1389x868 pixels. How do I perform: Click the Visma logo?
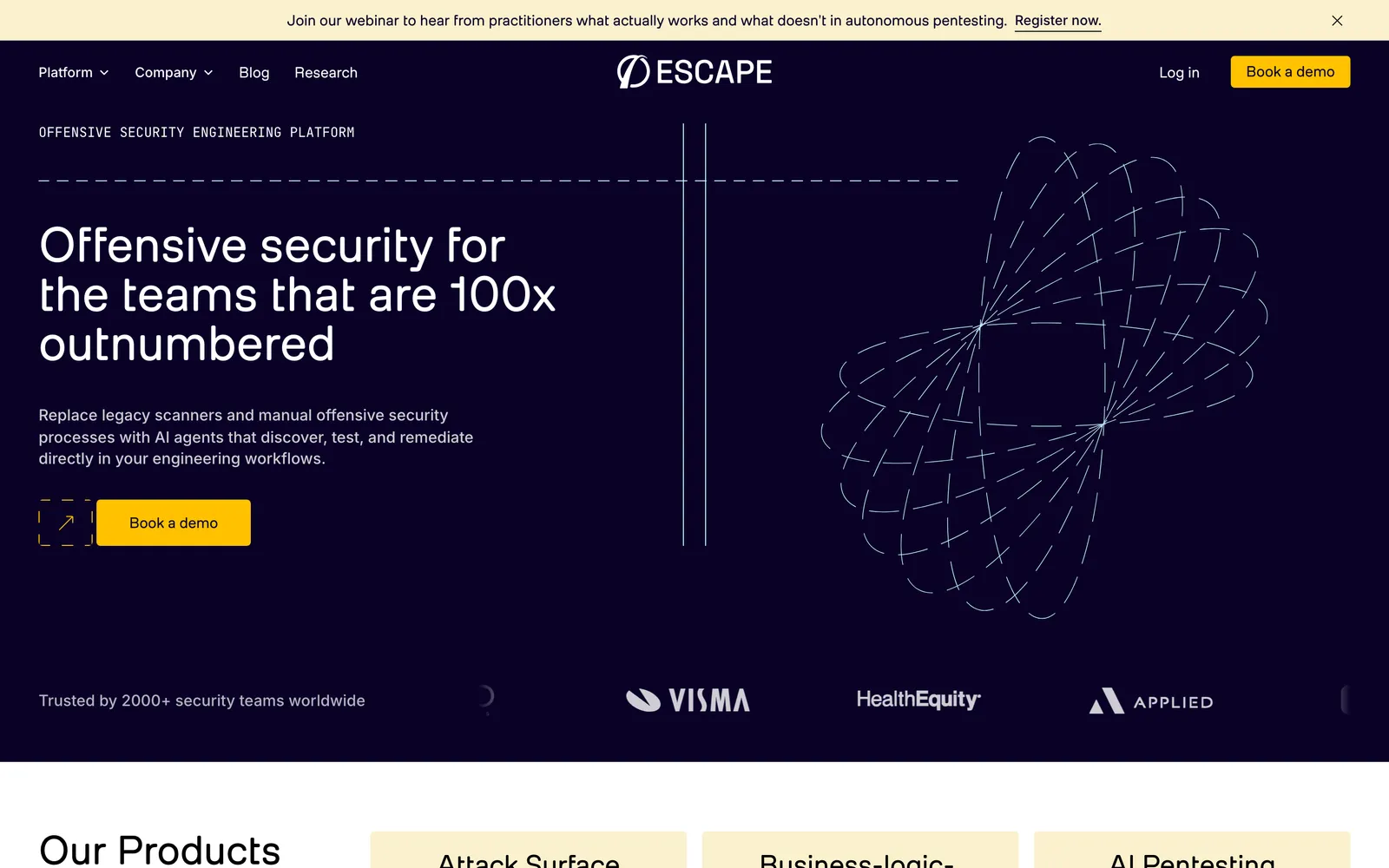click(688, 700)
